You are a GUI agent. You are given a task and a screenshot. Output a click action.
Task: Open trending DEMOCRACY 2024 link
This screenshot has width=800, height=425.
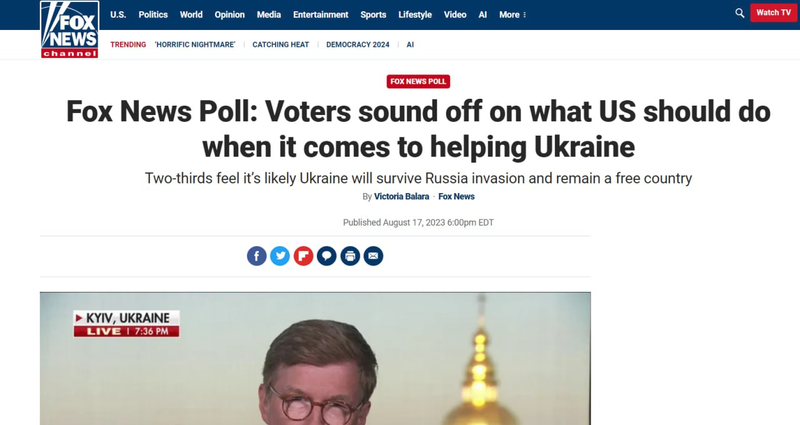coord(358,45)
